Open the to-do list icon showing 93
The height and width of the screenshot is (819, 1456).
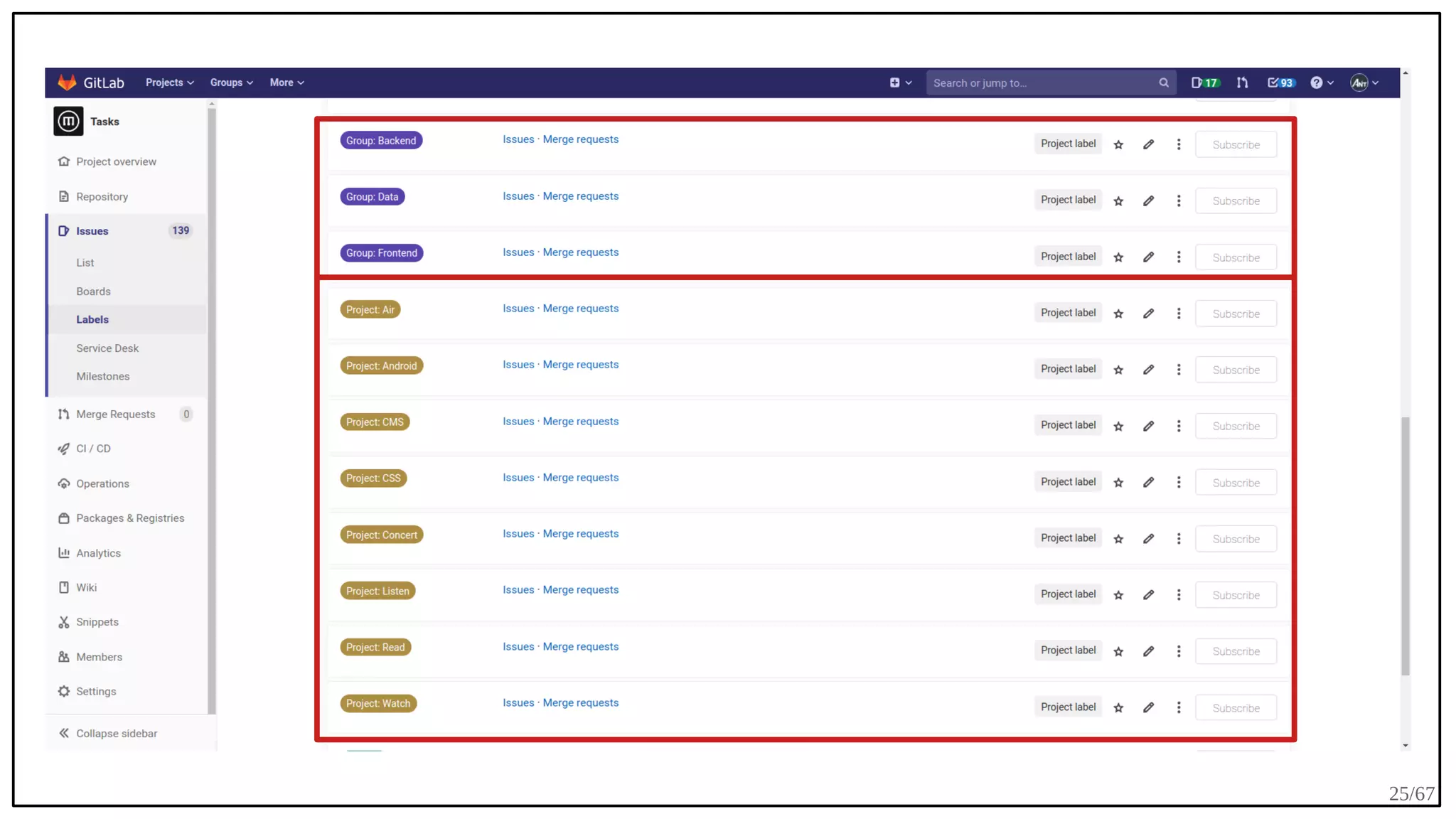click(1280, 82)
